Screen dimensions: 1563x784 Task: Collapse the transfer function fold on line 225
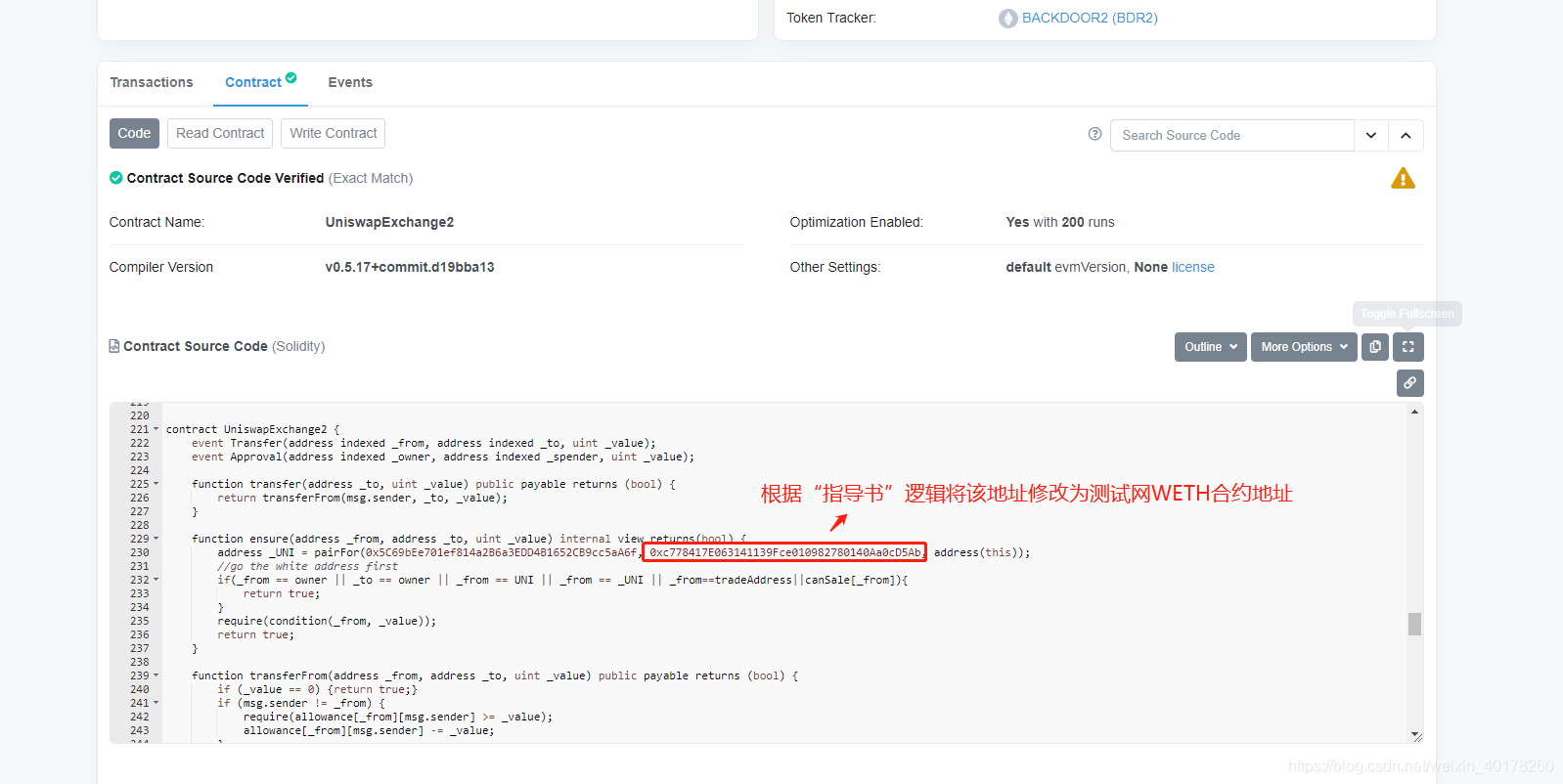pos(156,484)
